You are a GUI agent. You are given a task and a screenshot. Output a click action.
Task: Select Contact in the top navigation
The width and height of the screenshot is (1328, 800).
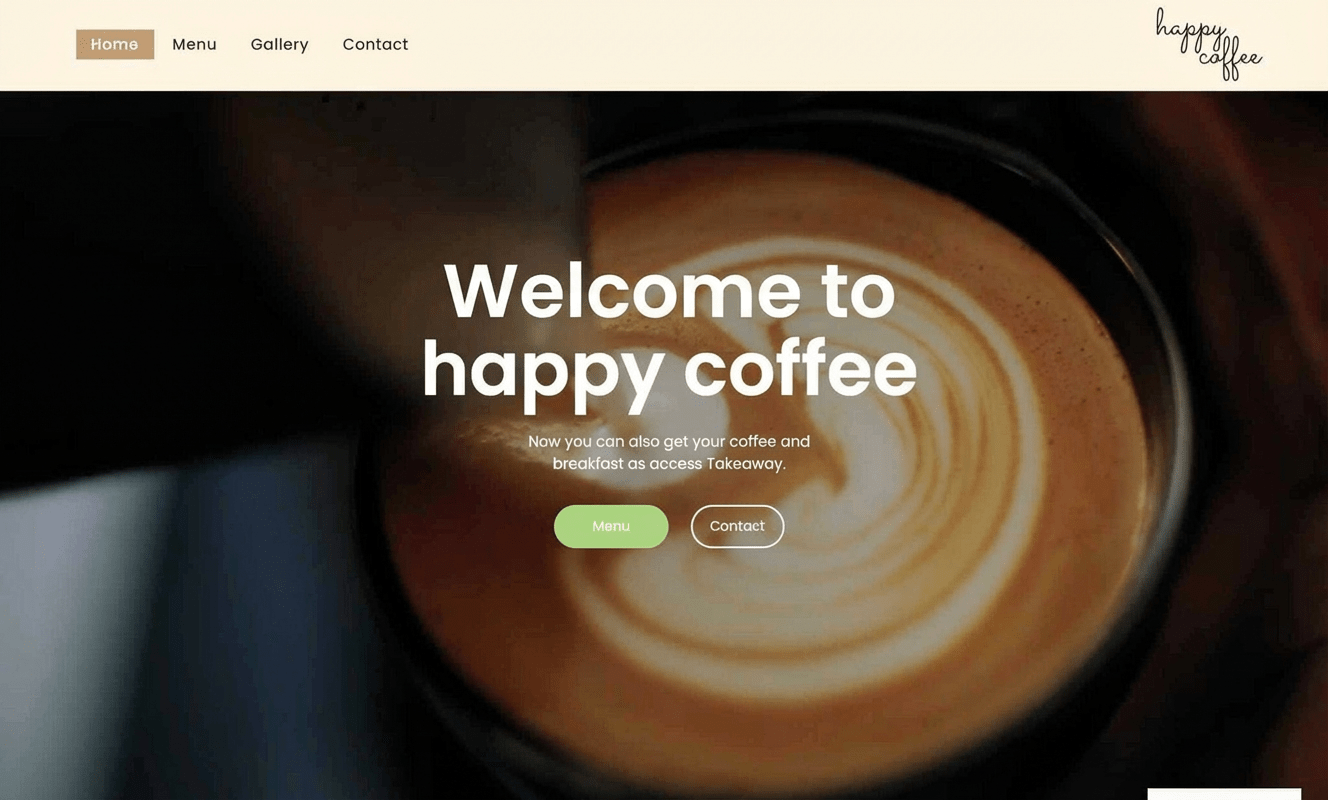(375, 44)
